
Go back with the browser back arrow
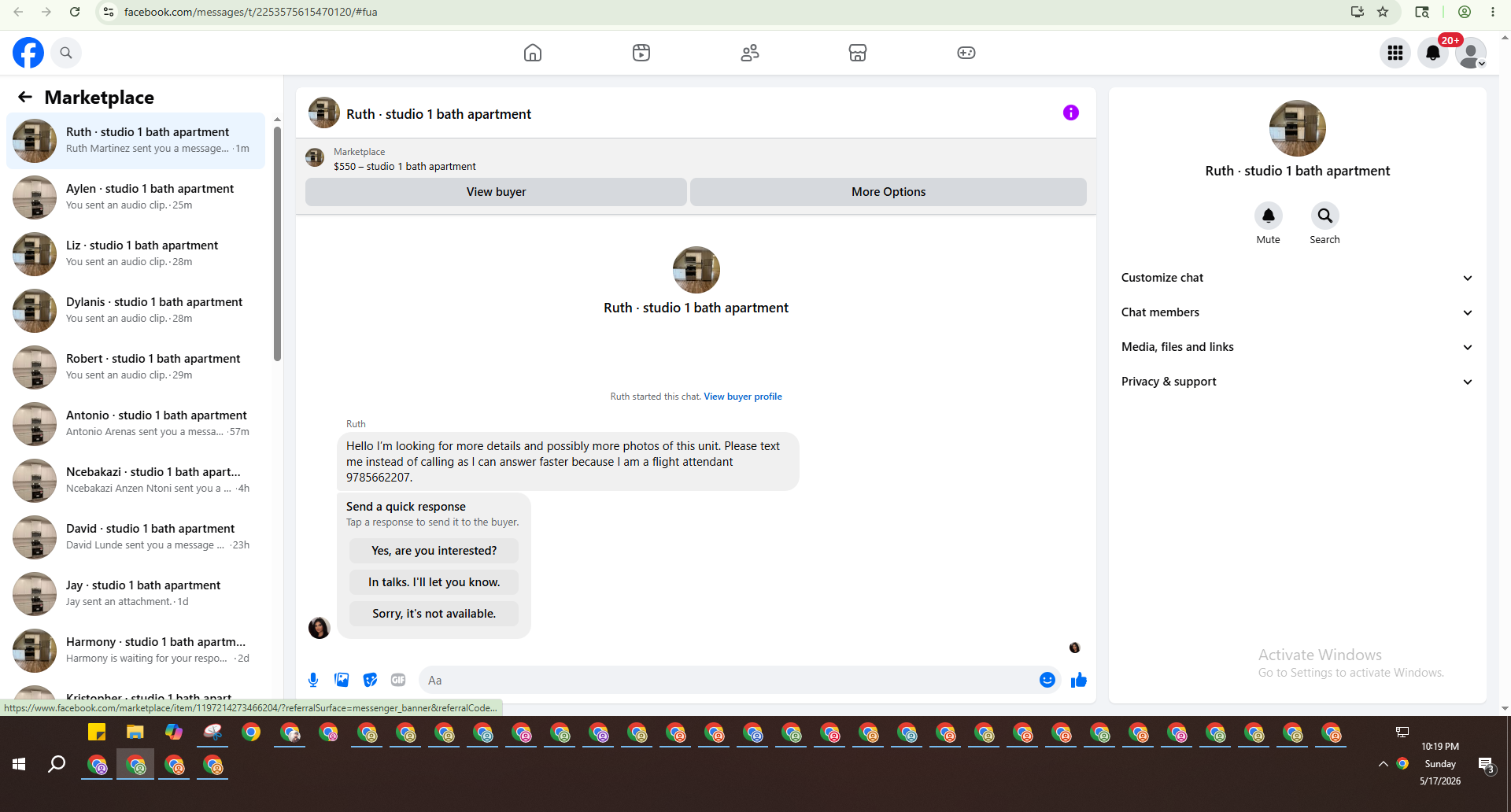click(18, 12)
